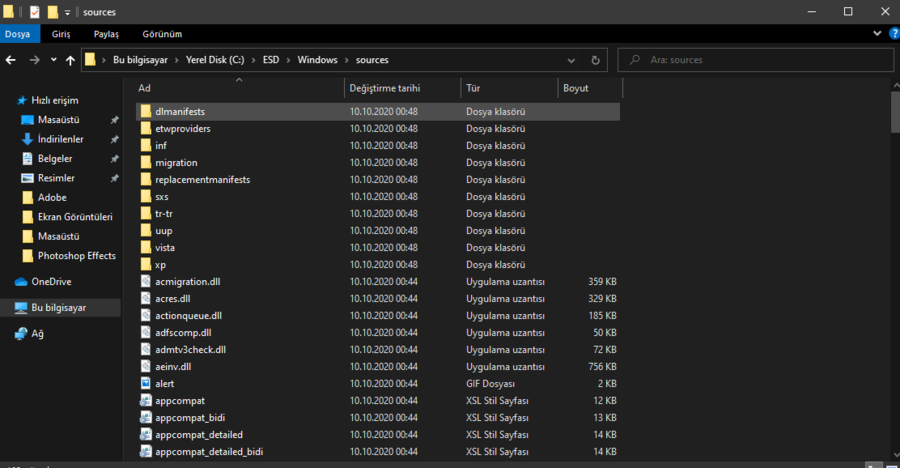Viewport: 900px width, 468px height.
Task: Sort by Değiştirme tarihi column
Action: [384, 88]
